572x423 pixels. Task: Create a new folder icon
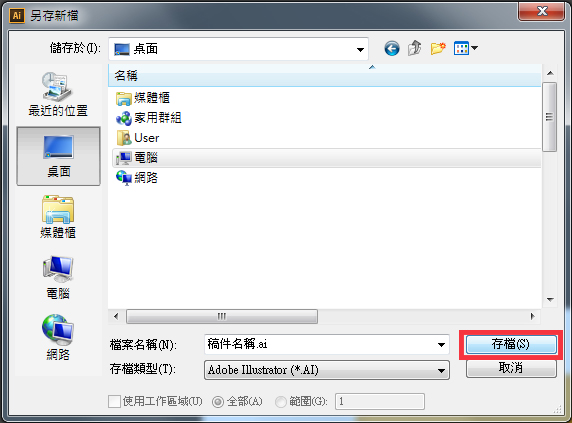click(x=438, y=48)
